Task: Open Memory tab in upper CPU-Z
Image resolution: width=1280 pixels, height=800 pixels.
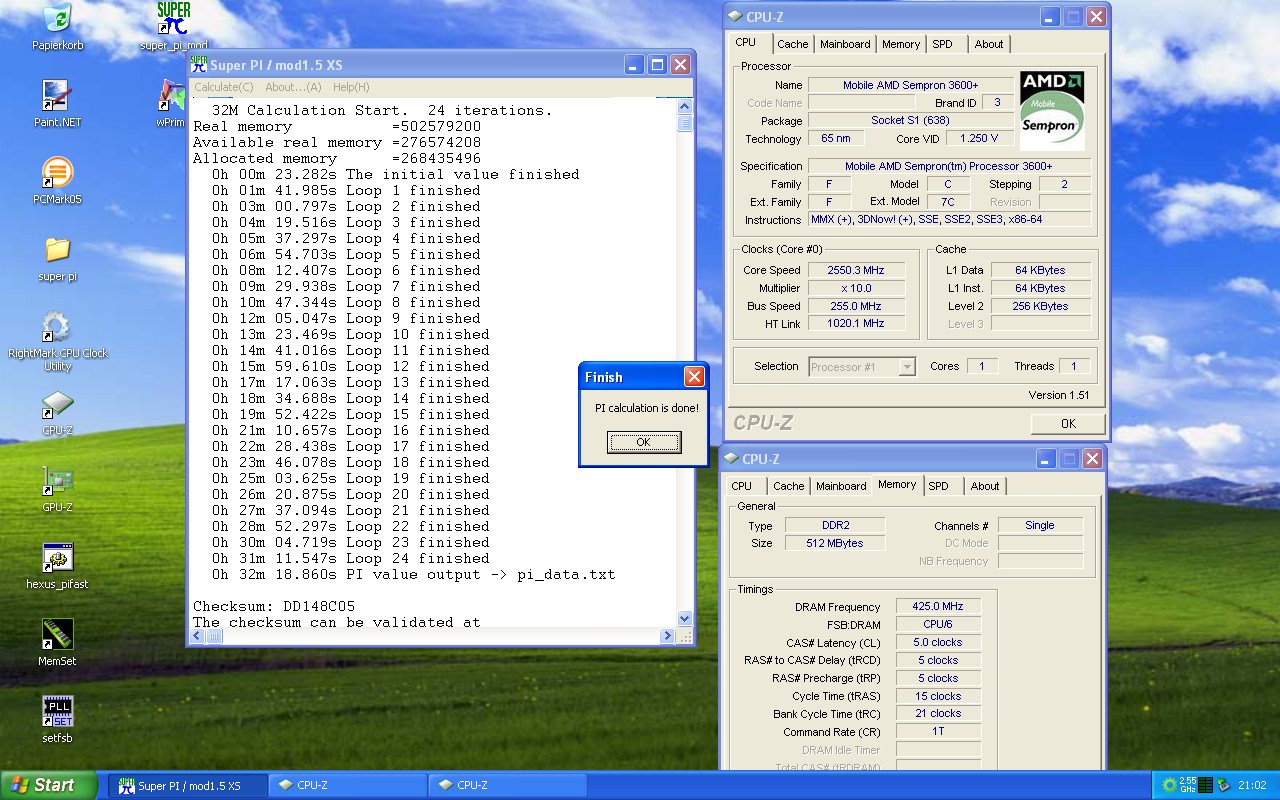Action: [901, 44]
